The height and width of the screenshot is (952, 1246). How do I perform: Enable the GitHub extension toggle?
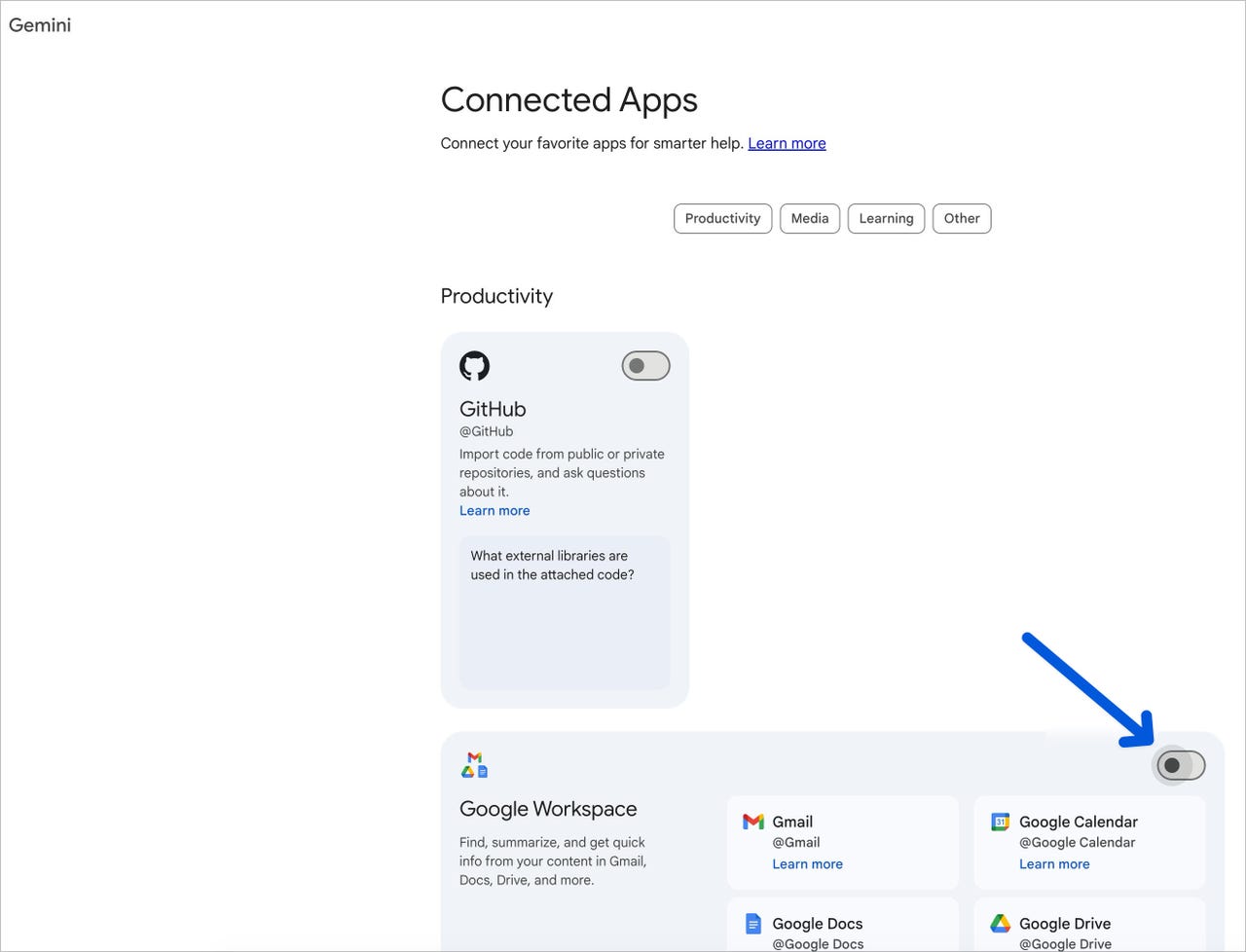[x=645, y=366]
